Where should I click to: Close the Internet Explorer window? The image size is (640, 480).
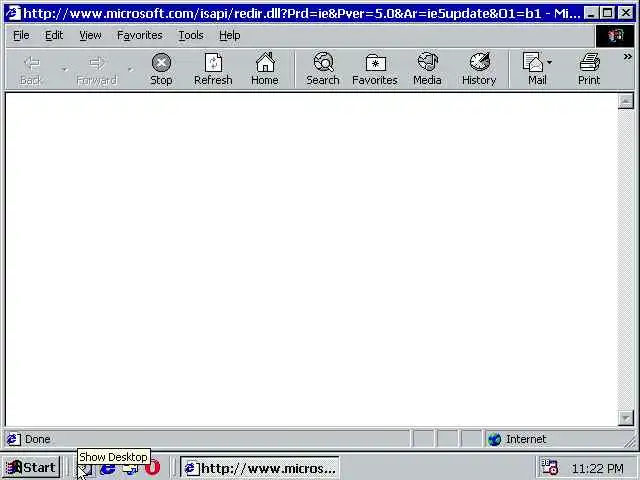625,13
